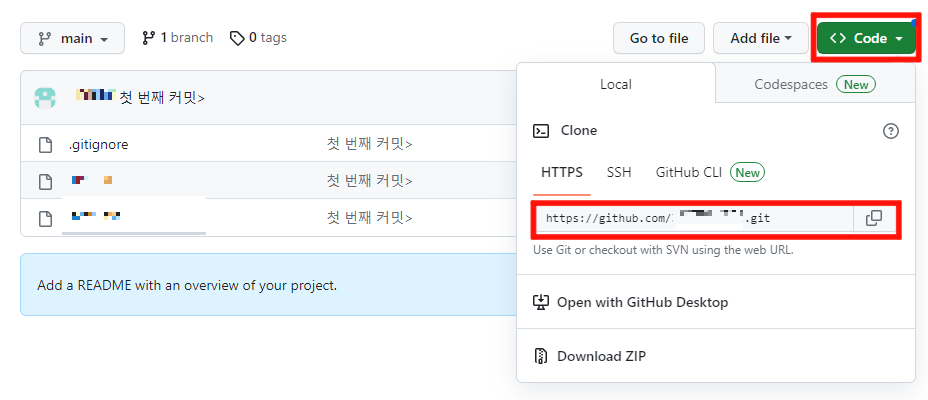Viewport: 928px width, 400px height.
Task: Open the latest commit message next to avatar
Action: coord(162,98)
